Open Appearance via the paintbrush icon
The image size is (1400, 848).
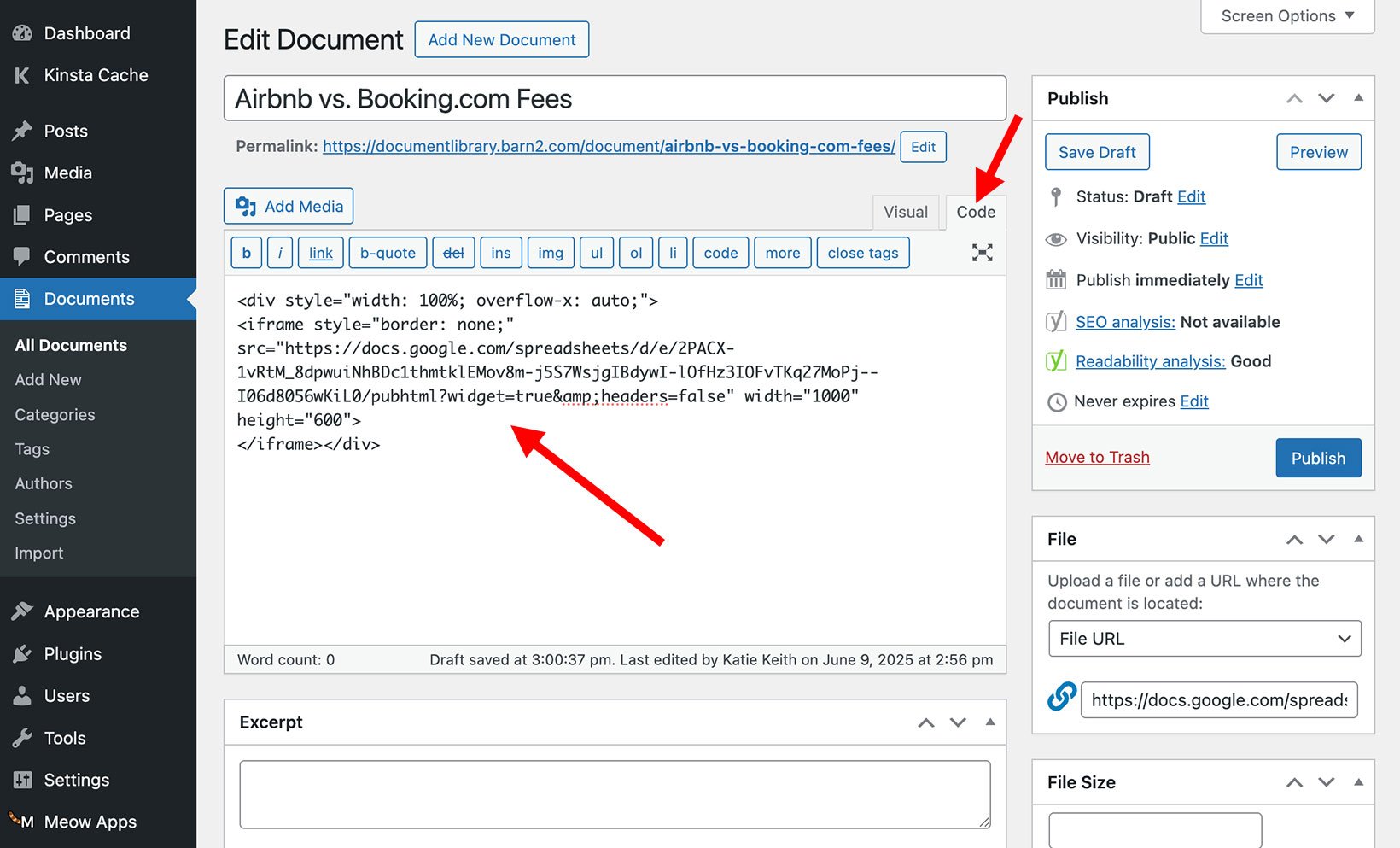(21, 611)
